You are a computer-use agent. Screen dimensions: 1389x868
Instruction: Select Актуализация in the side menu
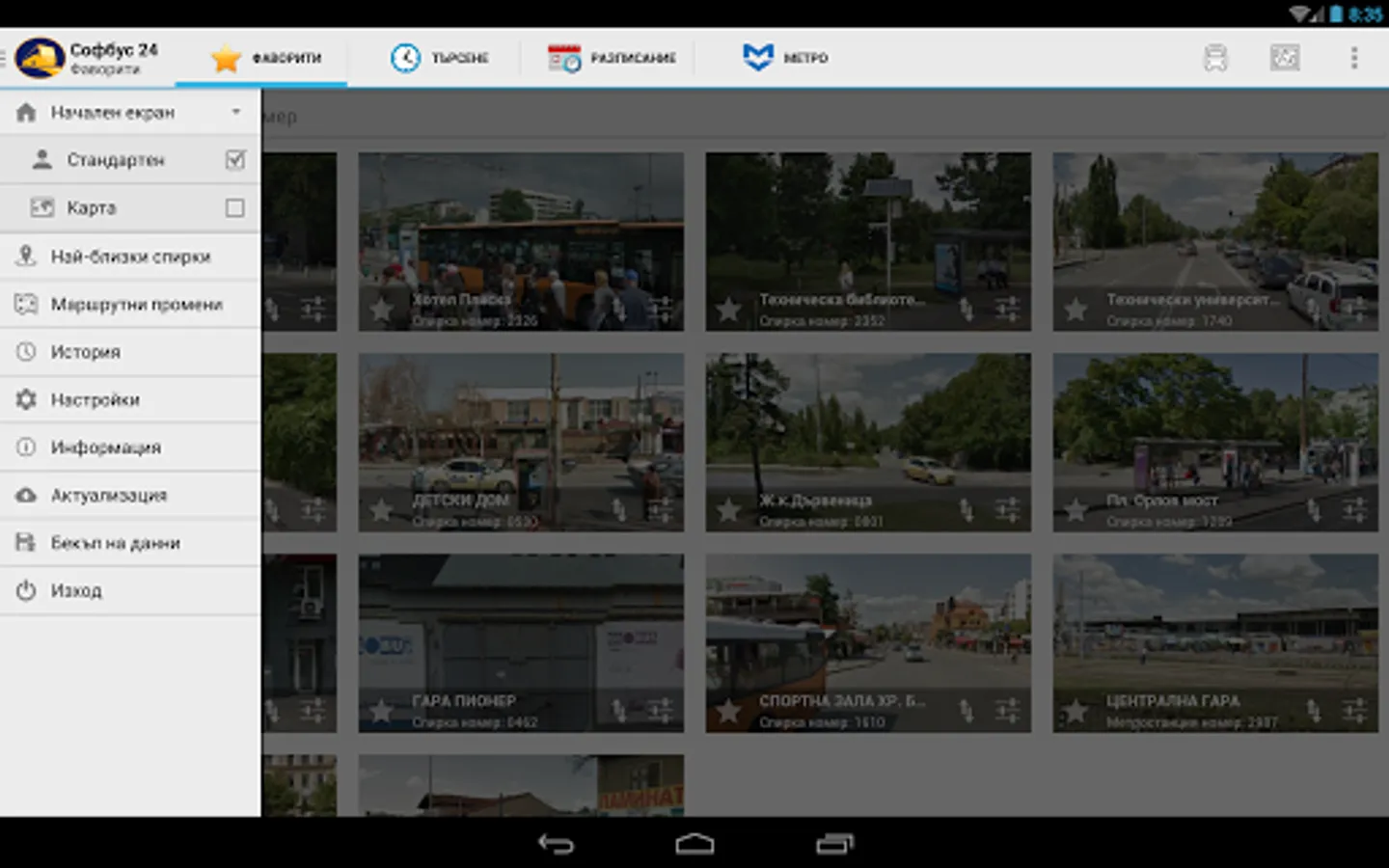point(130,495)
